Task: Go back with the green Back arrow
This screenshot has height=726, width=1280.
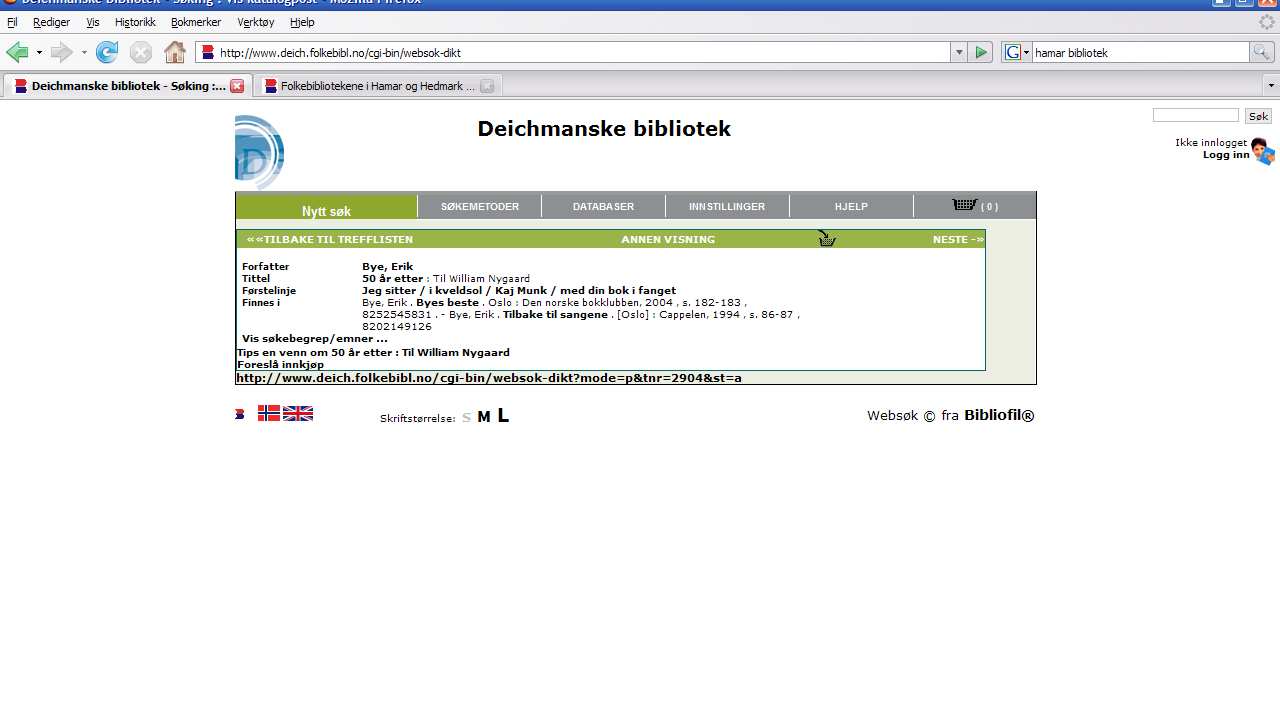Action: click(x=17, y=52)
